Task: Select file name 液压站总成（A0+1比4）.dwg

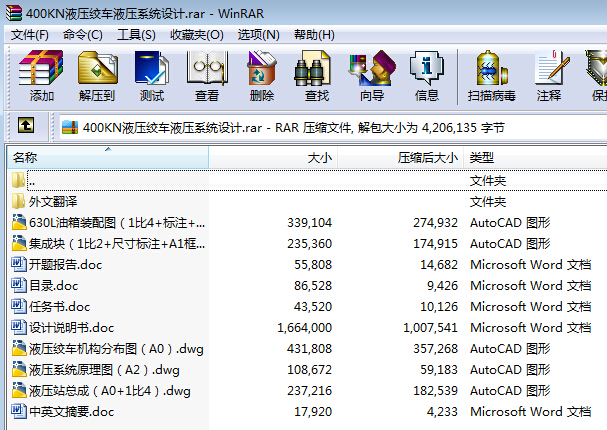Action: tap(110, 391)
